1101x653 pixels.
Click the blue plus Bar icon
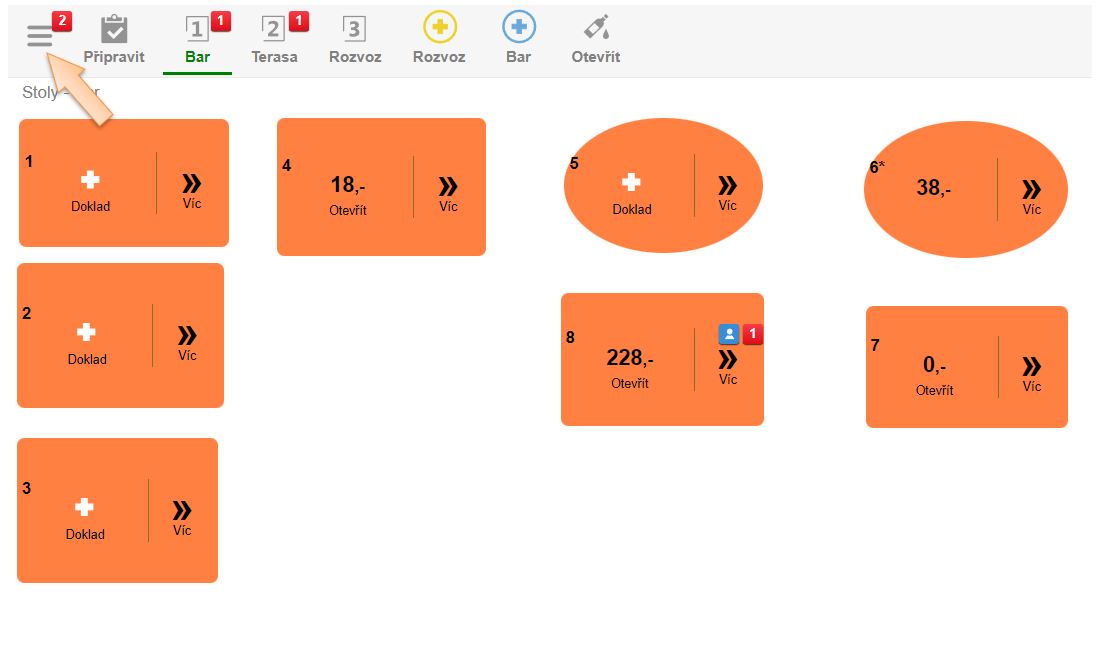click(x=518, y=28)
